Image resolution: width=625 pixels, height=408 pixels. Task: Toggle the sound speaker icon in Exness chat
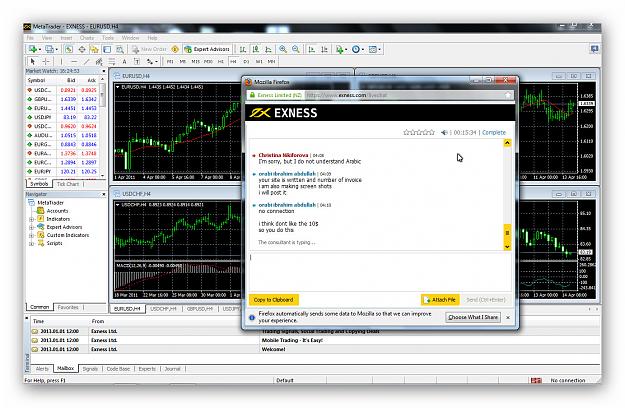[x=444, y=132]
